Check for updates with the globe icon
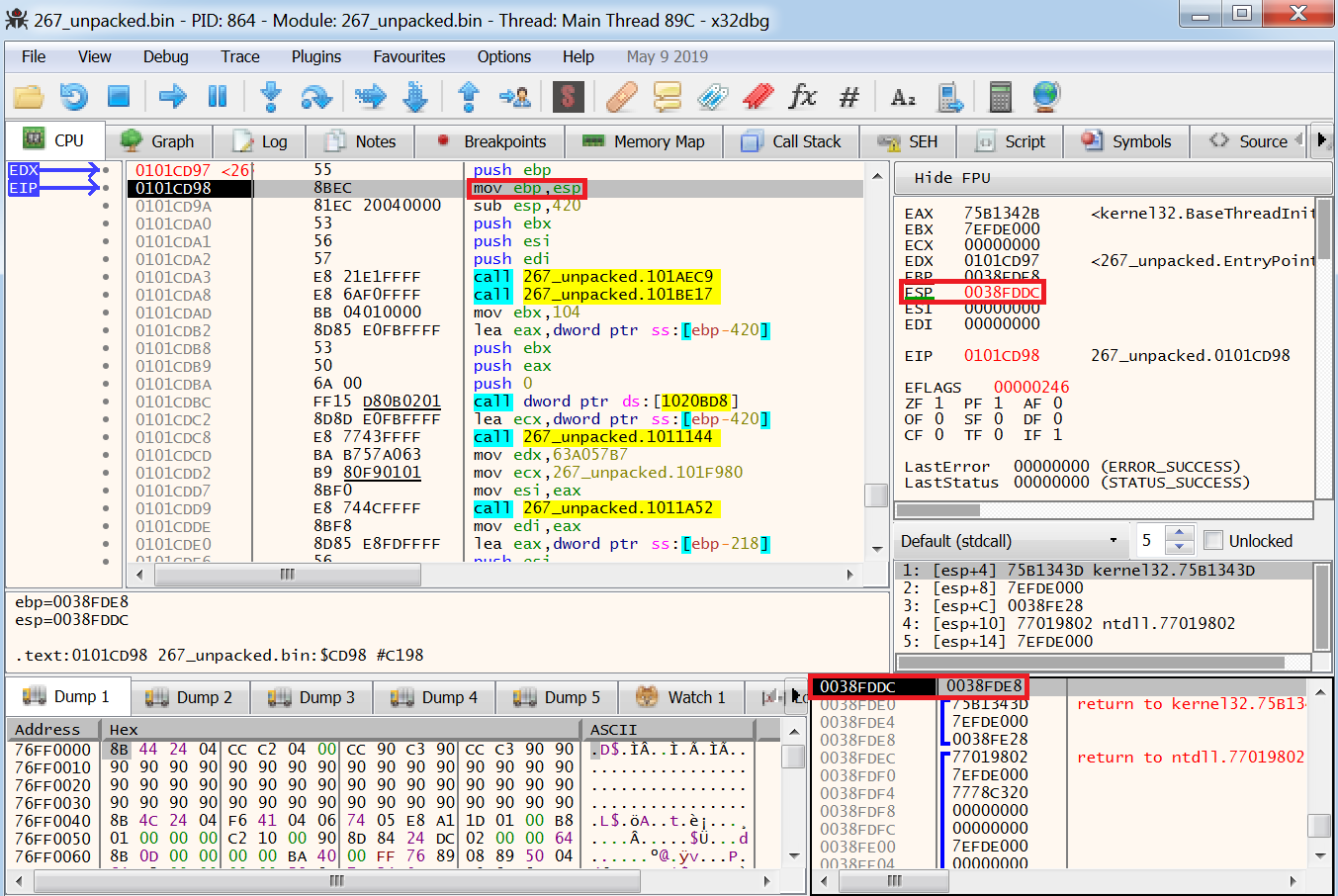Viewport: 1338px width, 896px height. pos(1046,96)
